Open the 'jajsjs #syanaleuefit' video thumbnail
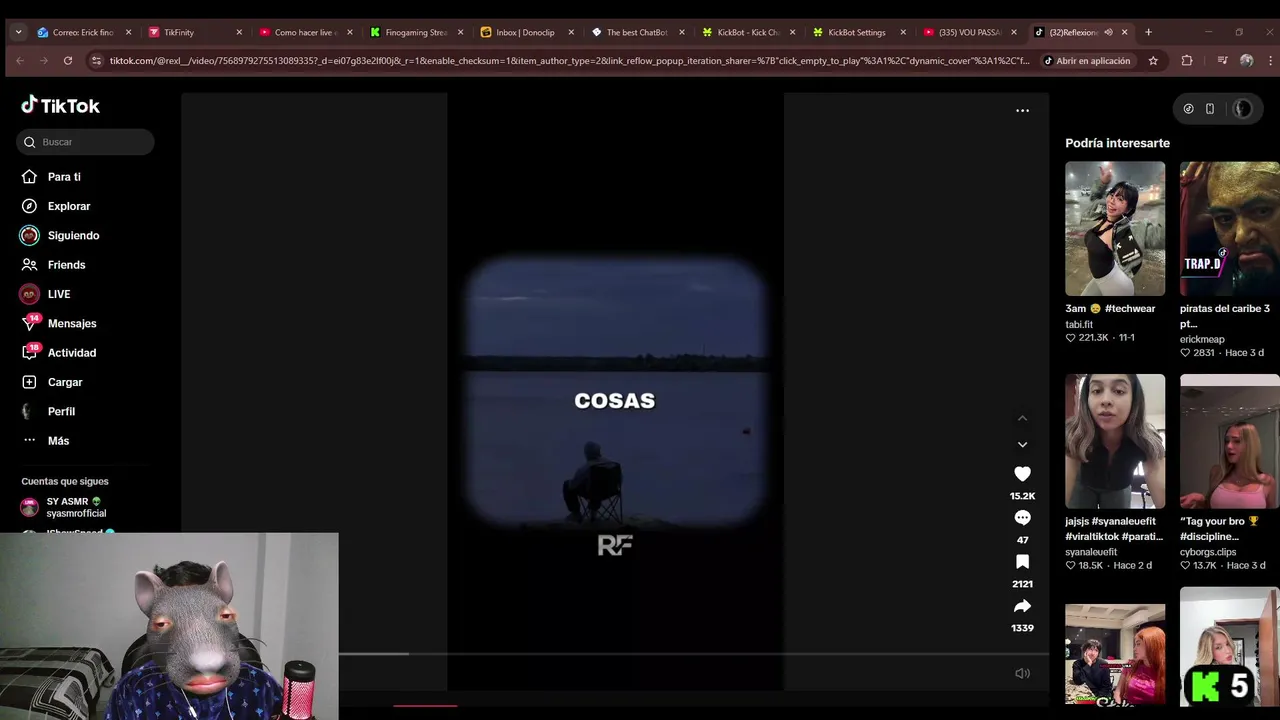This screenshot has height=720, width=1280. (1115, 441)
